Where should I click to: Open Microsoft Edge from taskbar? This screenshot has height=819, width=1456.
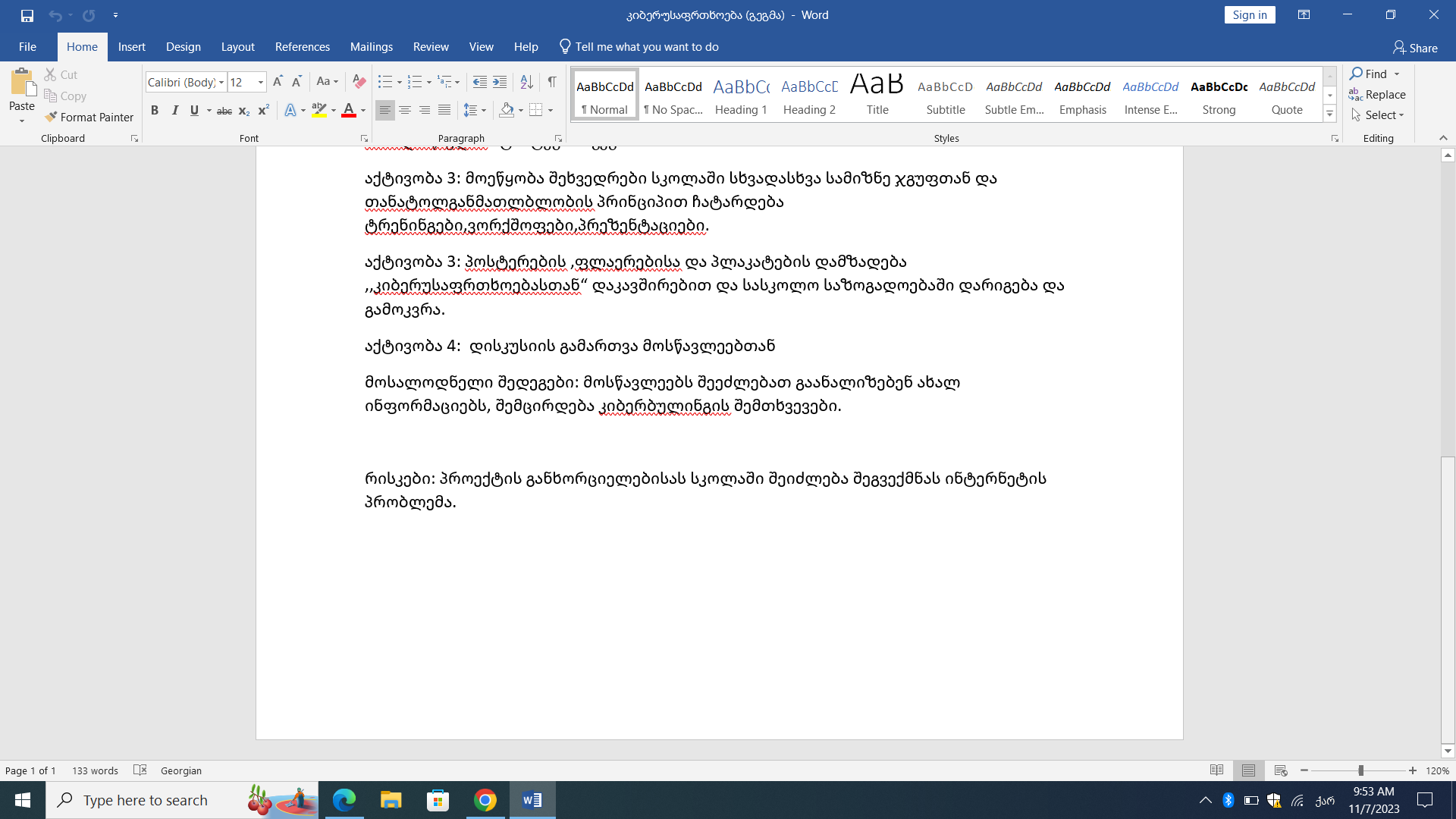(344, 800)
